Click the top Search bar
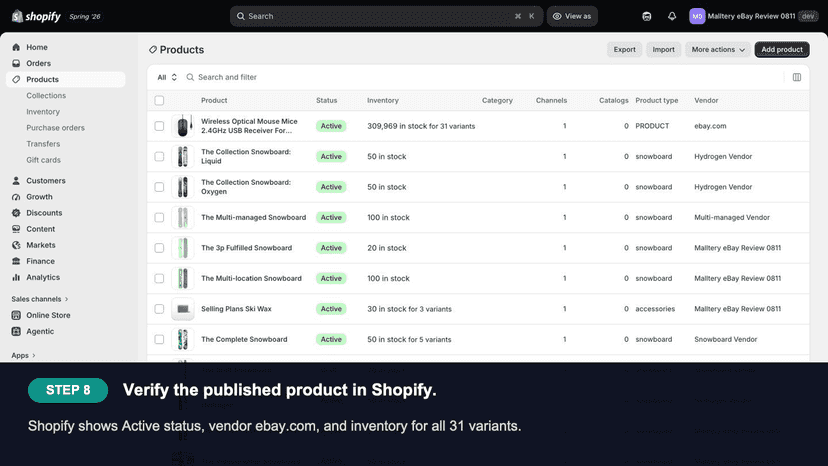 (x=386, y=16)
